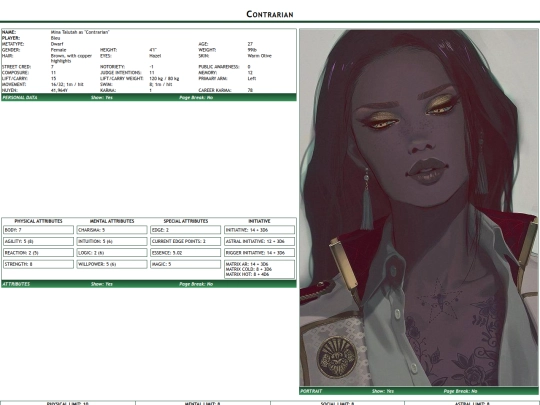This screenshot has width=540, height=405.
Task: Select the Edge: 2 attribute box
Action: coord(186,230)
